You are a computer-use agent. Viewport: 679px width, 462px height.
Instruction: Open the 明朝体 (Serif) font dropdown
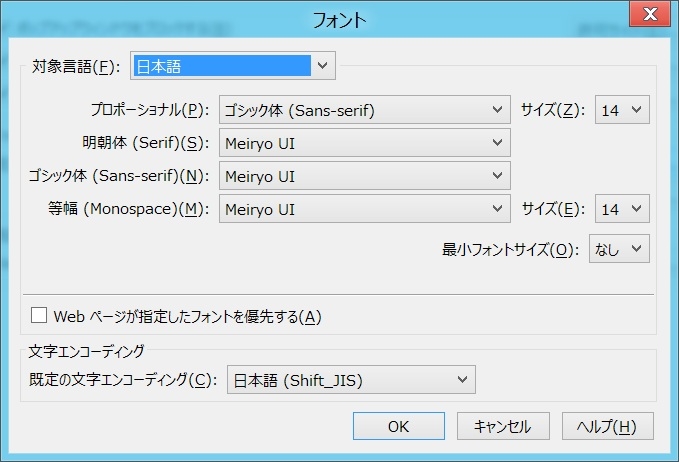[498, 143]
